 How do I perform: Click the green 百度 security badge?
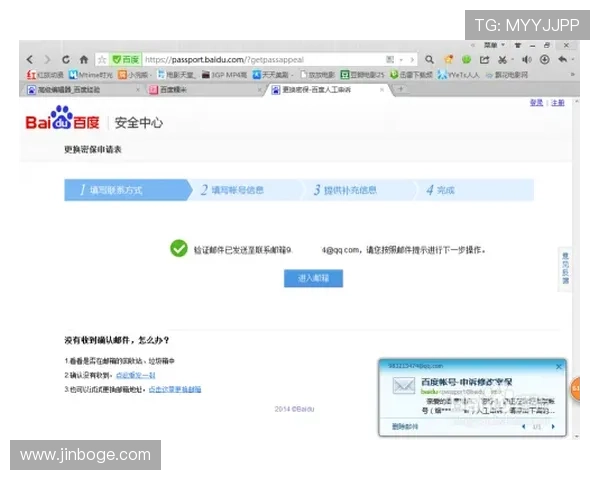pyautogui.click(x=126, y=60)
